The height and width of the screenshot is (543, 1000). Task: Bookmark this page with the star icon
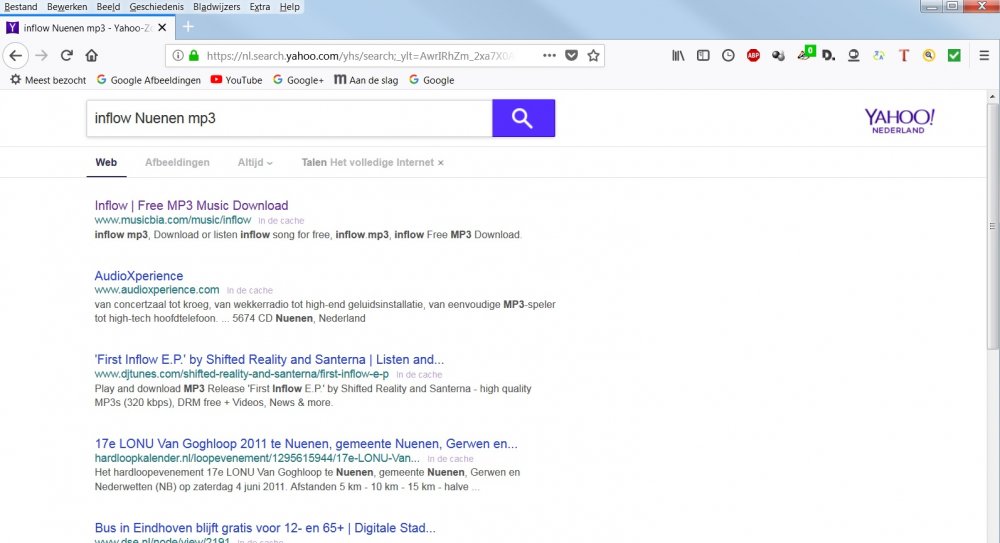pyautogui.click(x=593, y=56)
